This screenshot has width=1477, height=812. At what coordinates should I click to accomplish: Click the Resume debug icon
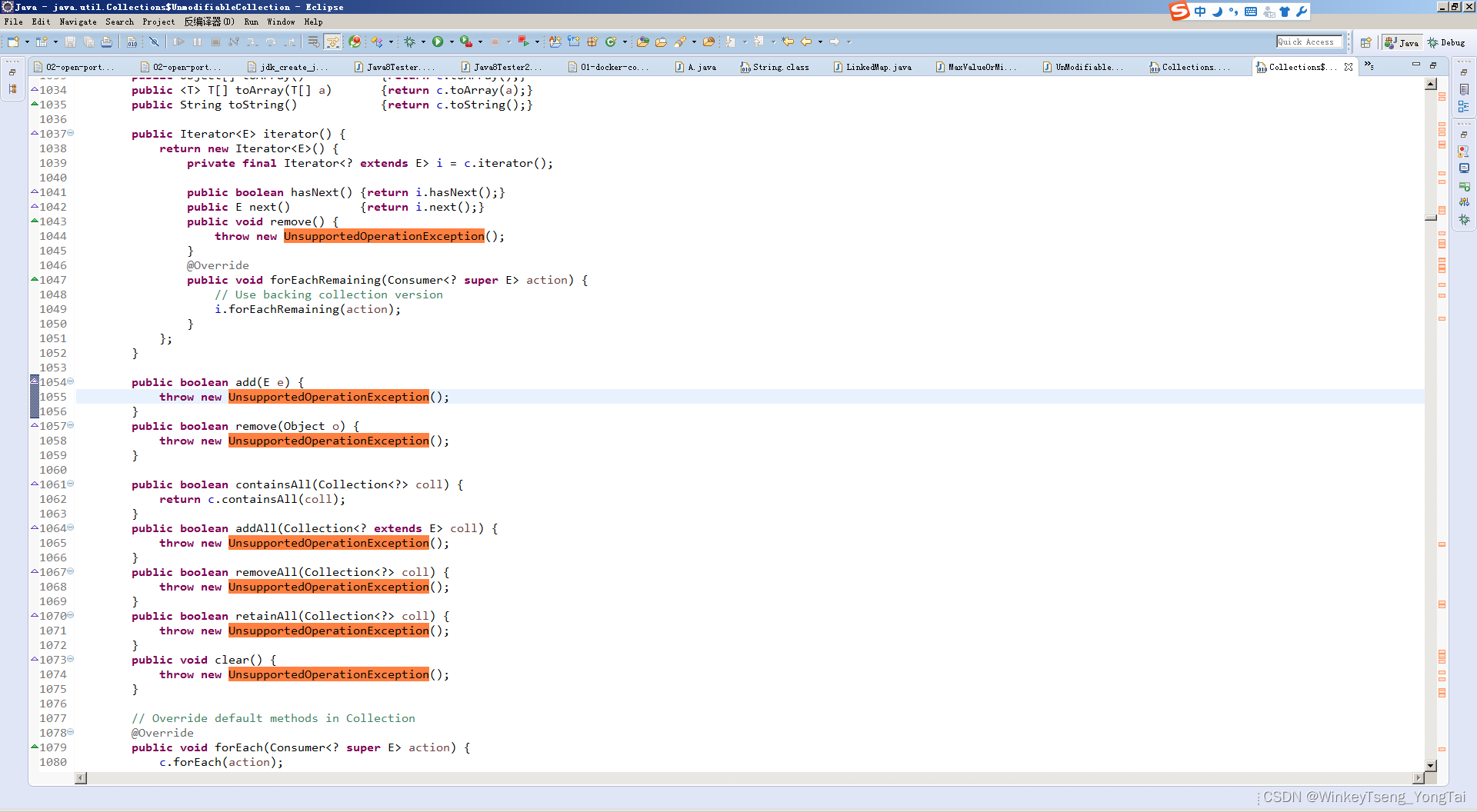click(180, 42)
